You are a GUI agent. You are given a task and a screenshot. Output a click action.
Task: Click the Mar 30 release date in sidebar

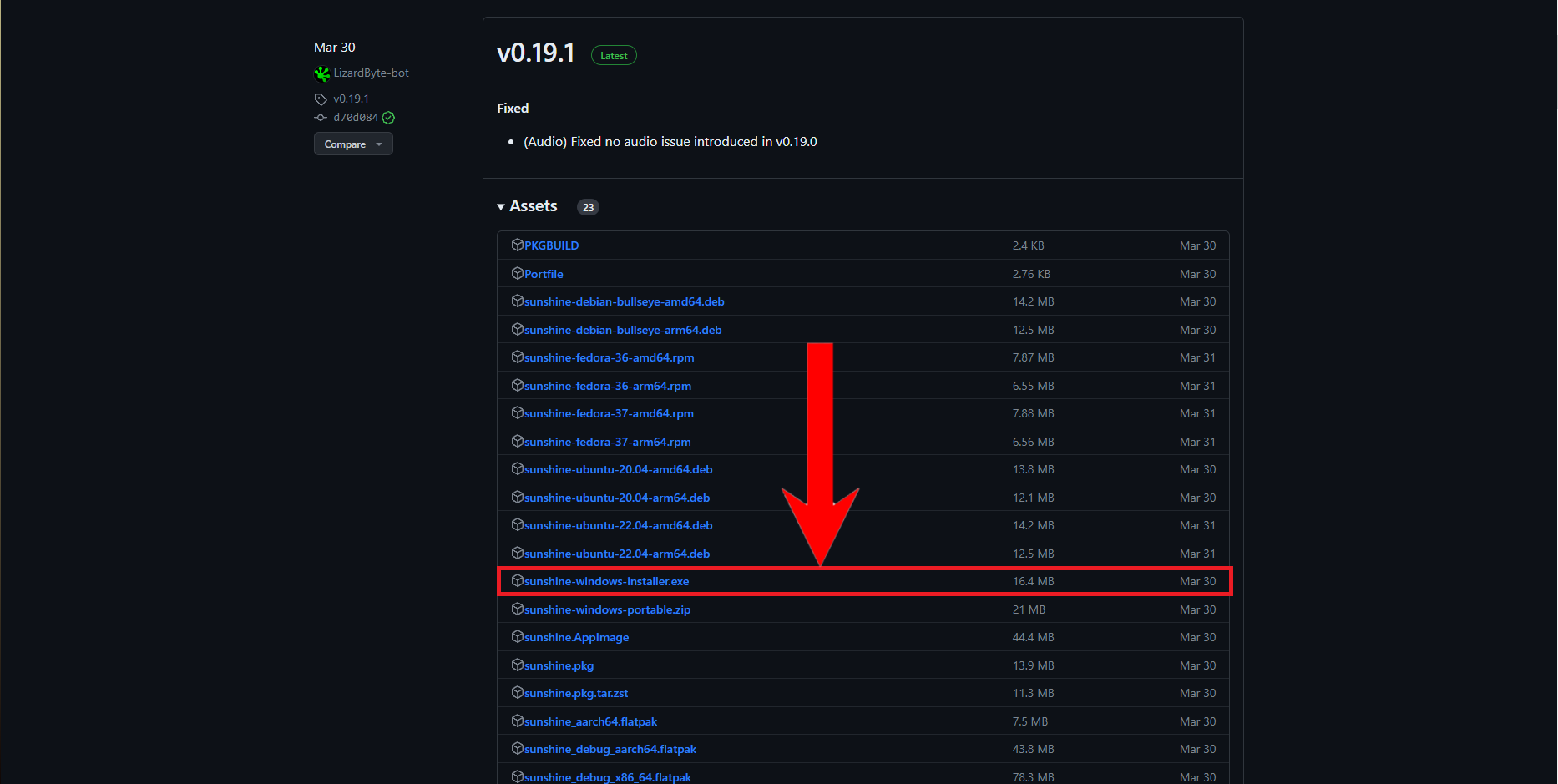pos(335,47)
